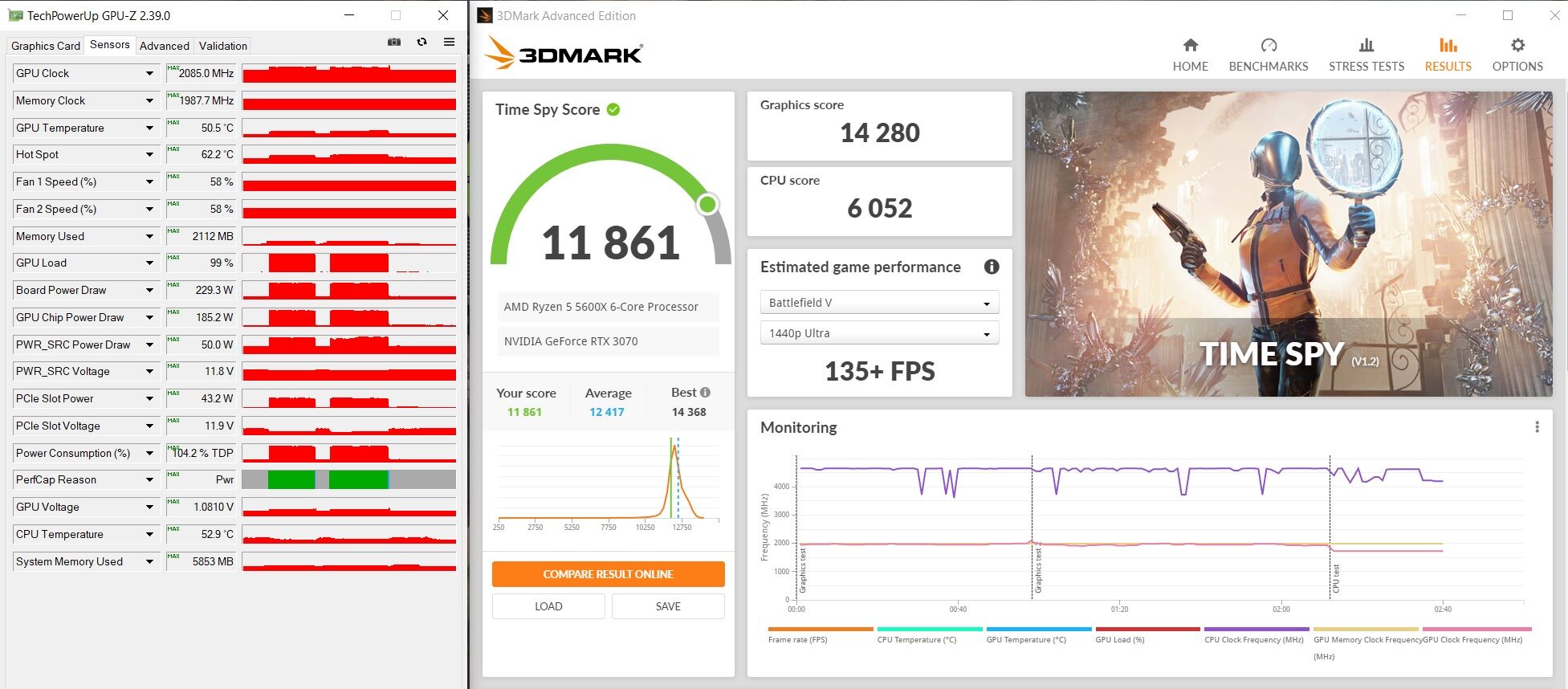
Task: Click the GPU-Z refresh icon
Action: click(422, 42)
